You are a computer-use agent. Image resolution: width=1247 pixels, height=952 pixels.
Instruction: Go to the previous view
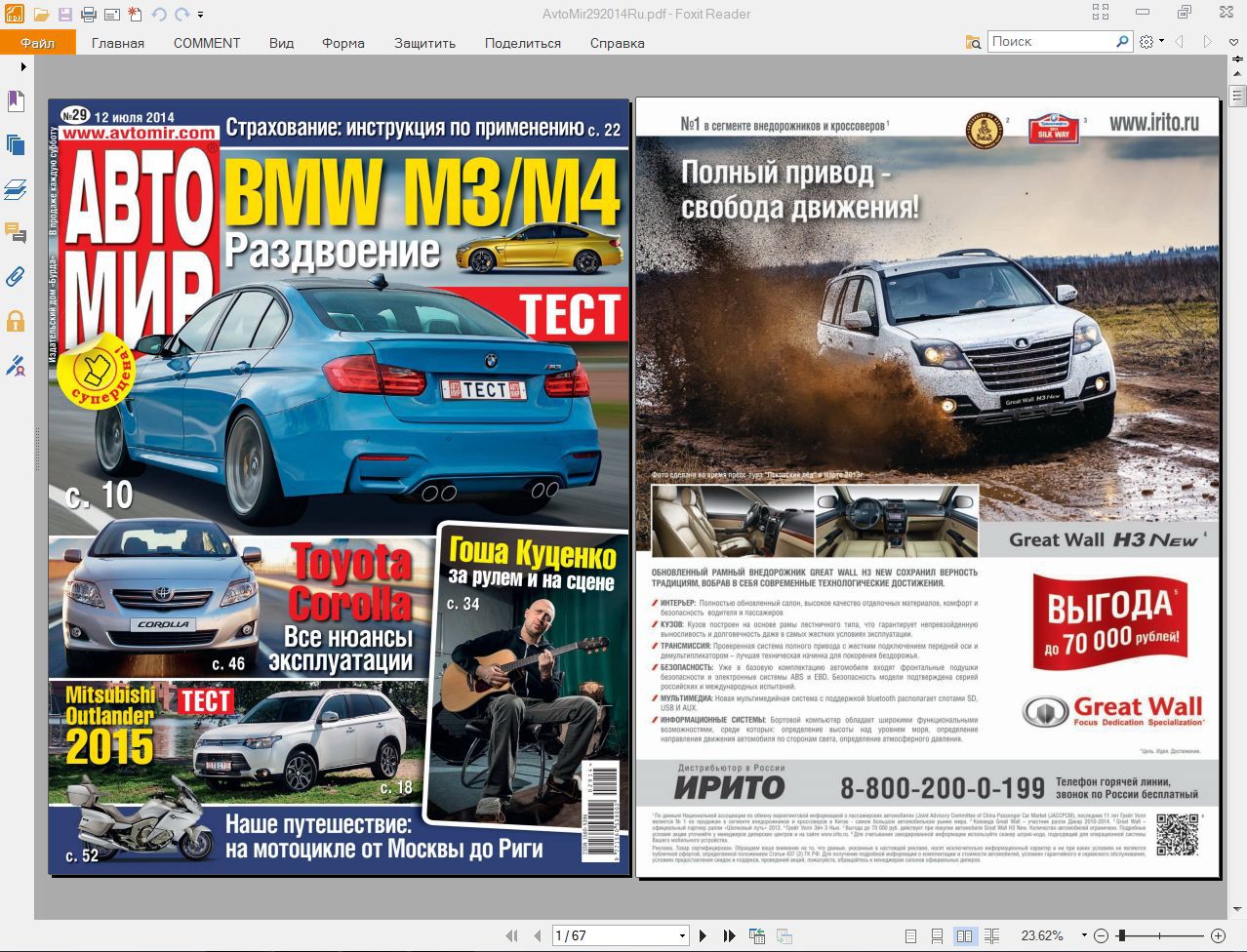[x=756, y=935]
